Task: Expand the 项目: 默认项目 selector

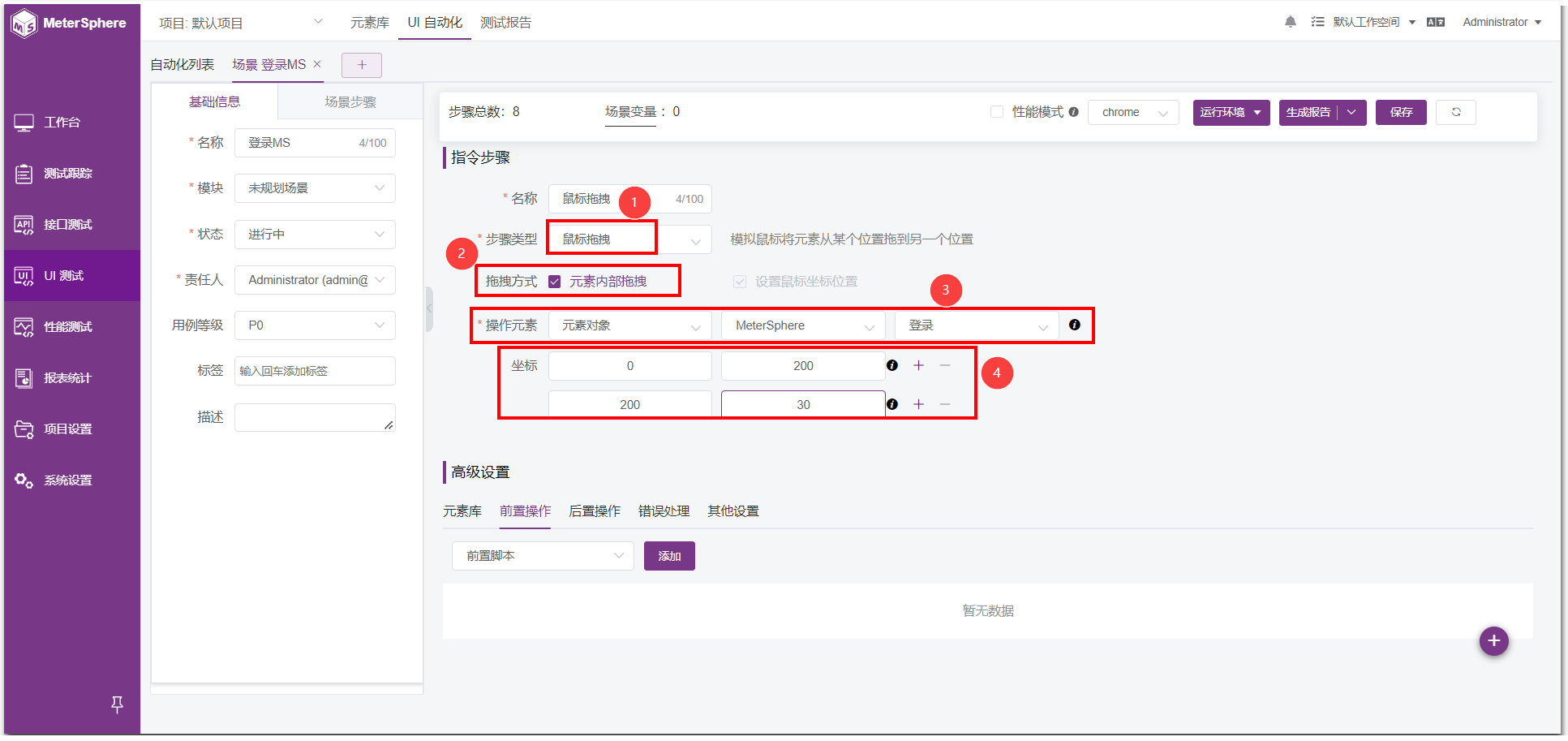Action: [241, 23]
